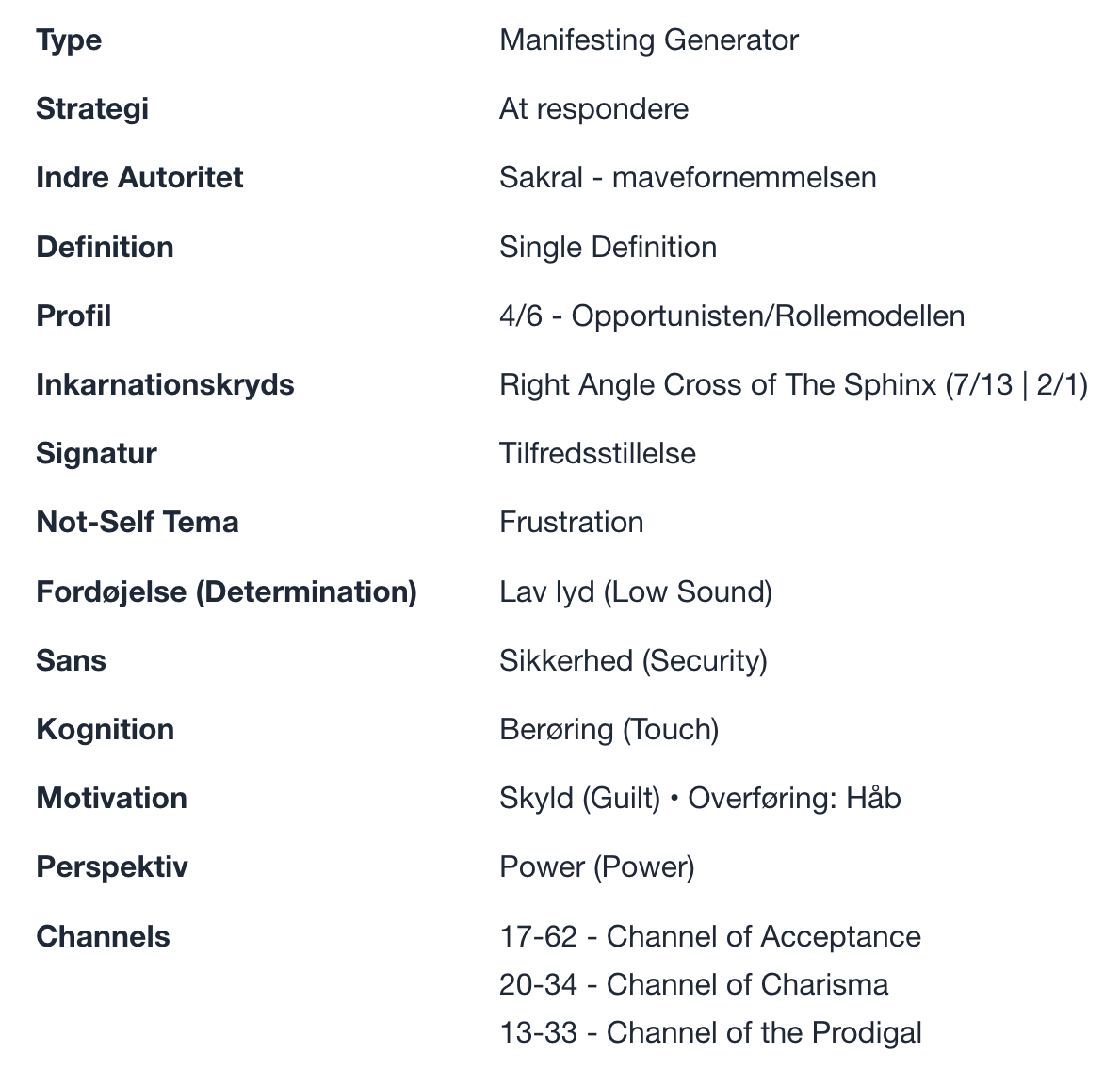The width and height of the screenshot is (1120, 1085).
Task: Click Lav lyd (Low Sound) value
Action: pyautogui.click(x=636, y=592)
